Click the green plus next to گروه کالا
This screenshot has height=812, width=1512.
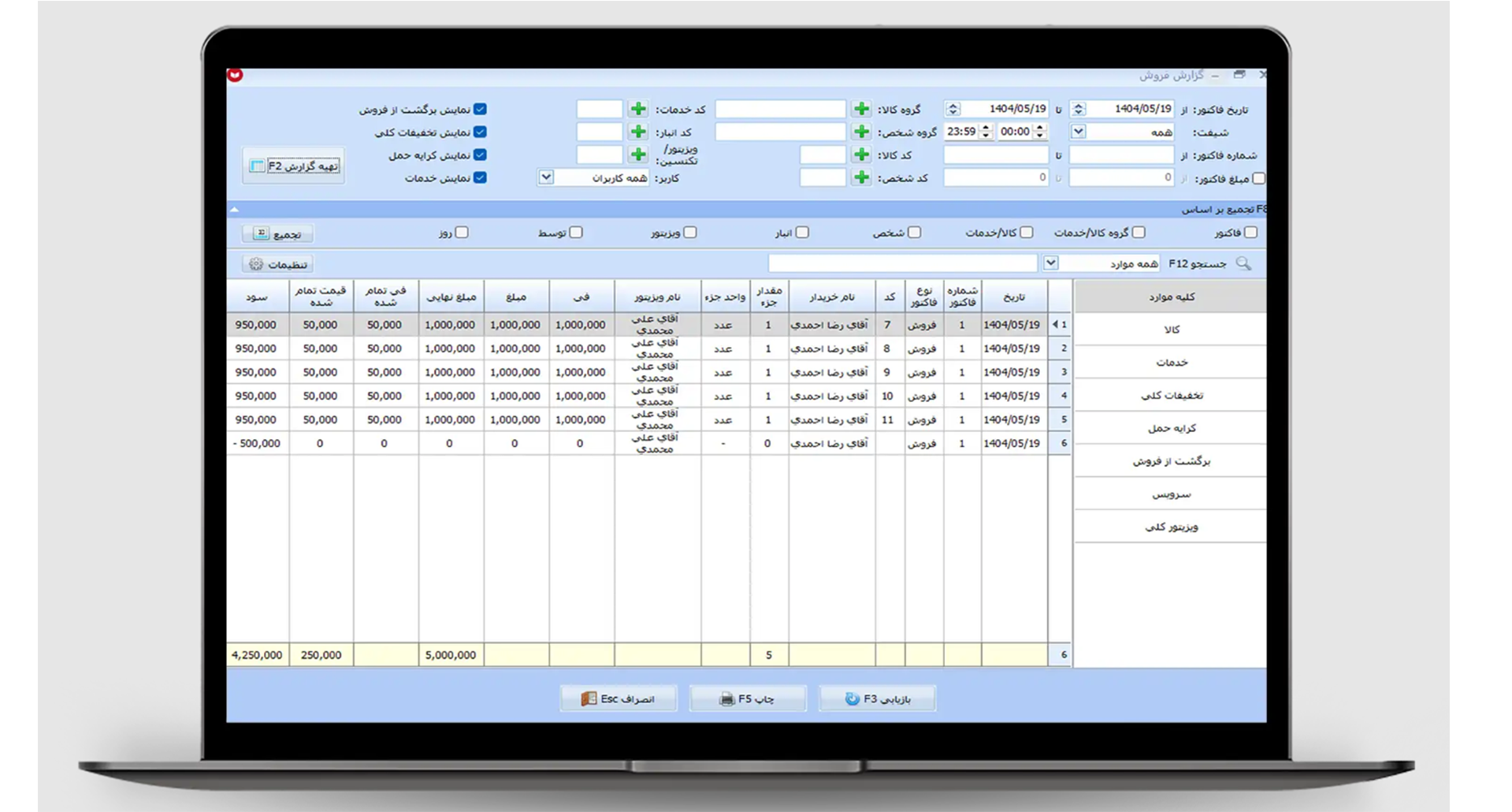861,109
